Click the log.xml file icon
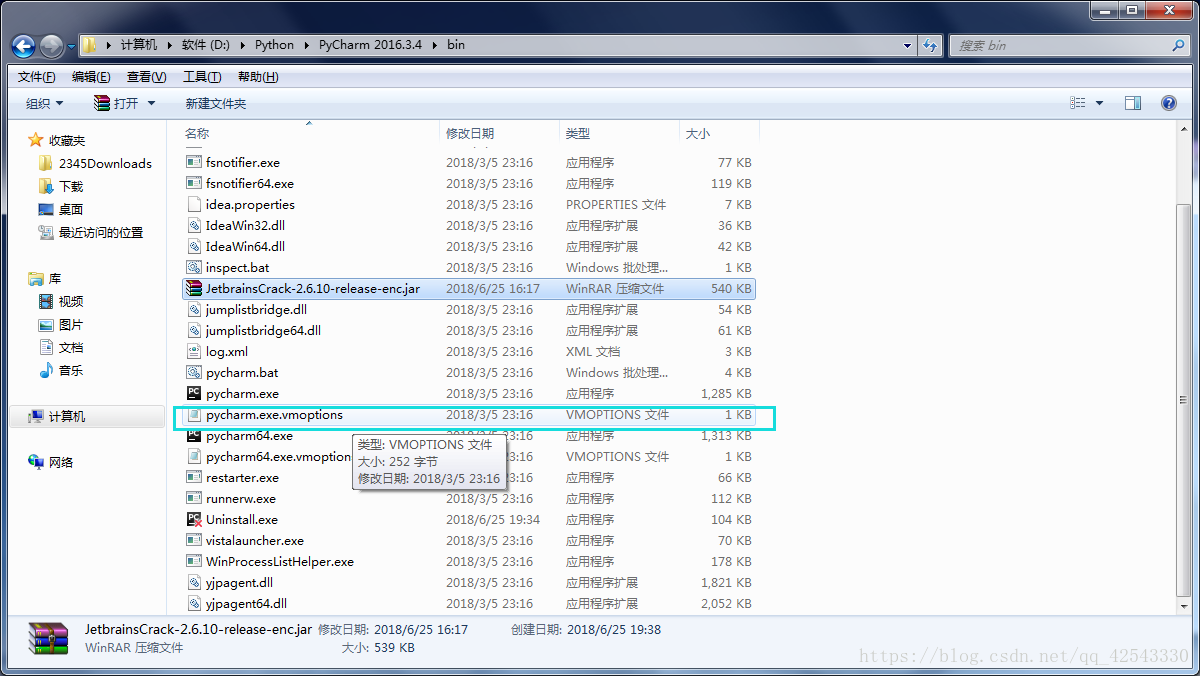This screenshot has width=1200, height=676. pyautogui.click(x=195, y=351)
